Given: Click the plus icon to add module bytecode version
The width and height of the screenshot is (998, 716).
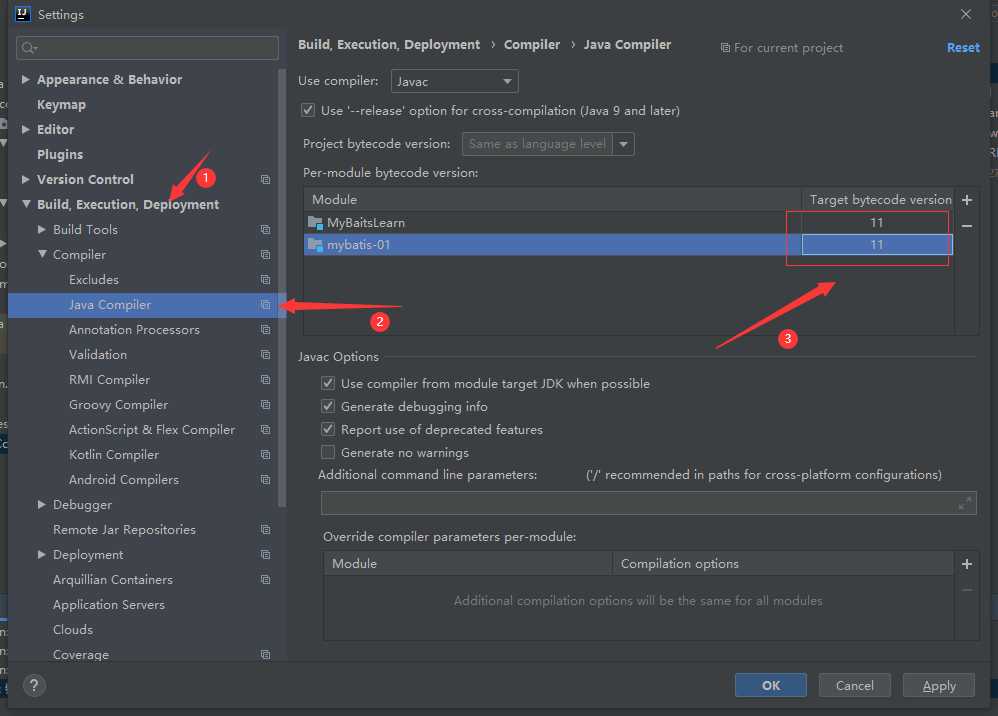Looking at the screenshot, I should (966, 200).
